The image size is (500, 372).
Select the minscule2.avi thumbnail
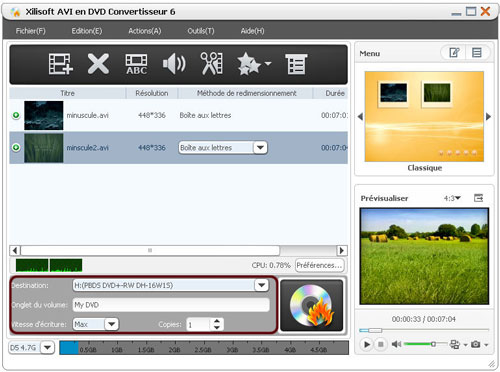tap(44, 148)
